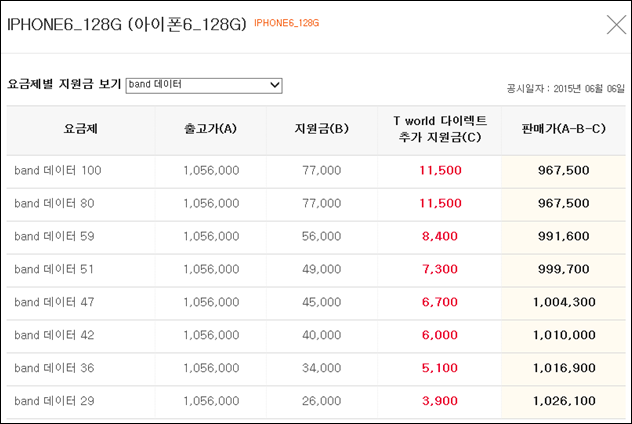Close the IPHONE6_128G popup with X
Image resolution: width=632 pixels, height=424 pixels.
[x=616, y=25]
